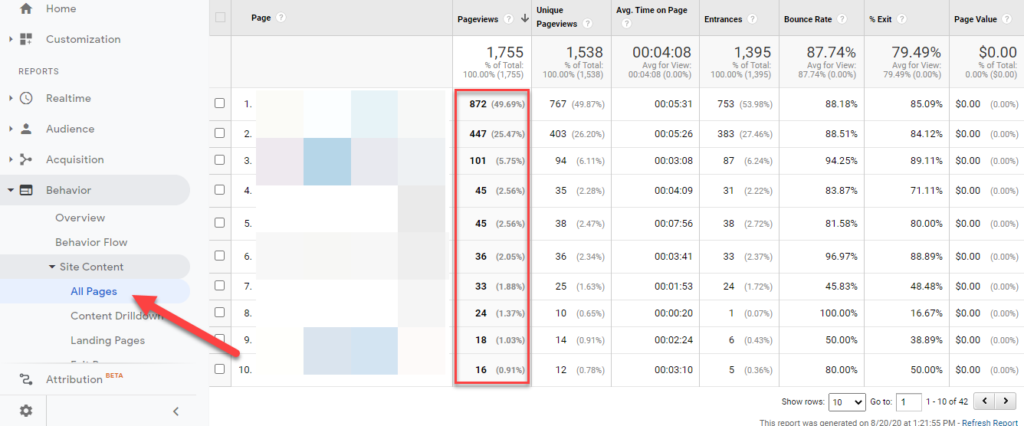1024x426 pixels.
Task: Open Admin settings gear icon
Action: coord(26,410)
